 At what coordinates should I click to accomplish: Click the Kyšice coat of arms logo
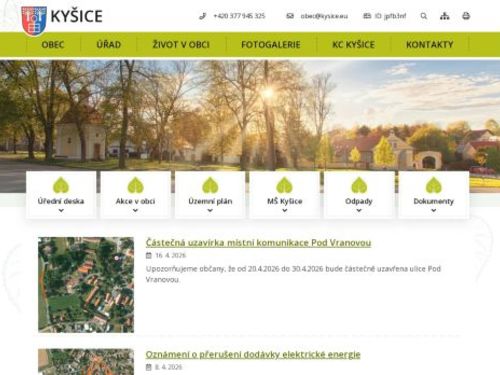(34, 21)
